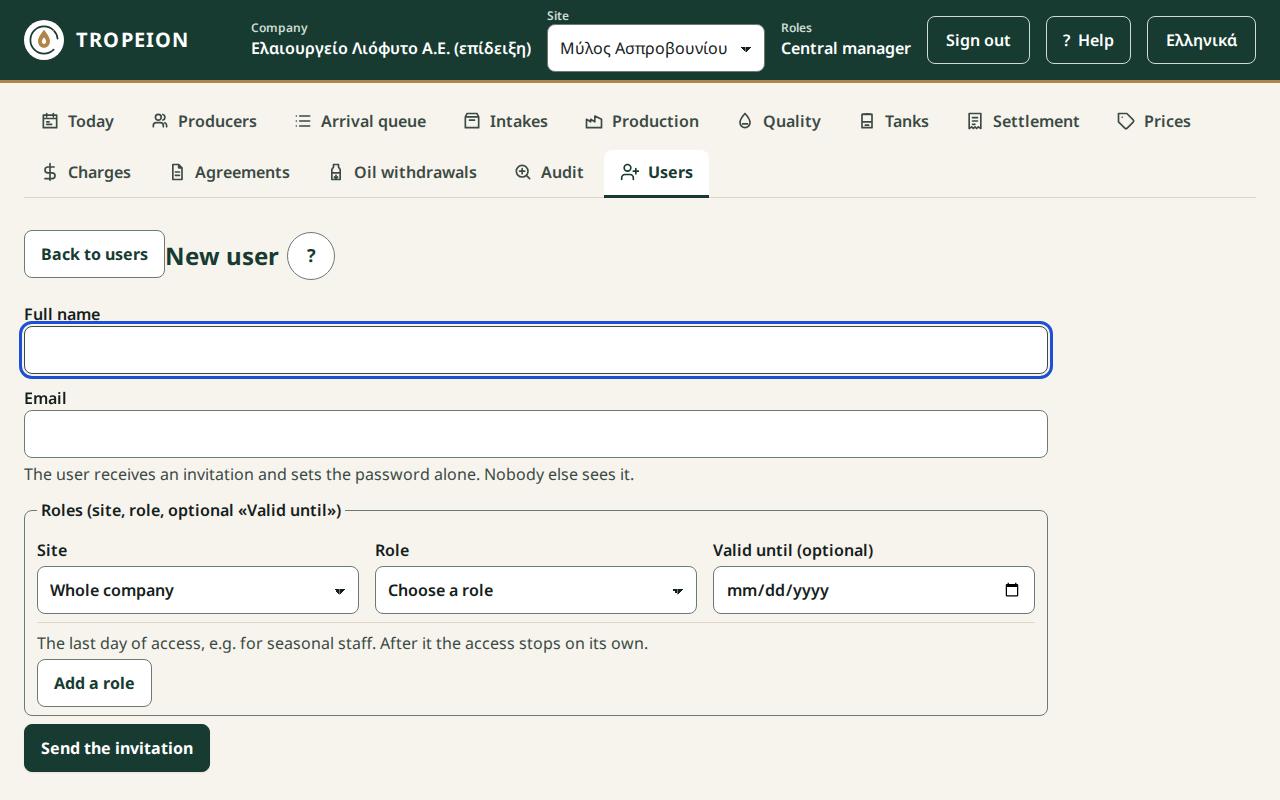
Task: Go to the Agreements tab
Action: pos(229,172)
